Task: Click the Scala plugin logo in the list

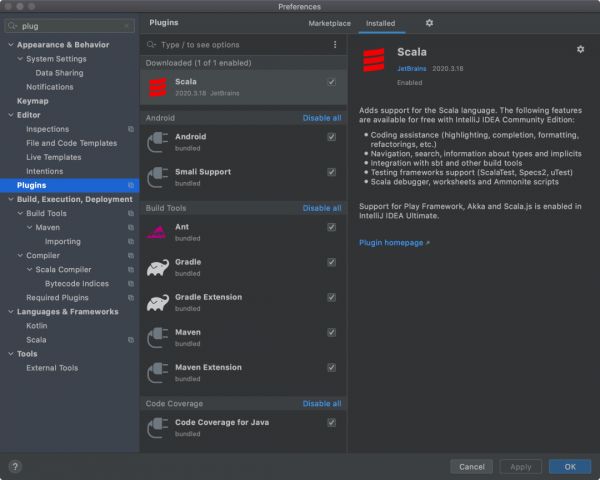Action: click(157, 87)
